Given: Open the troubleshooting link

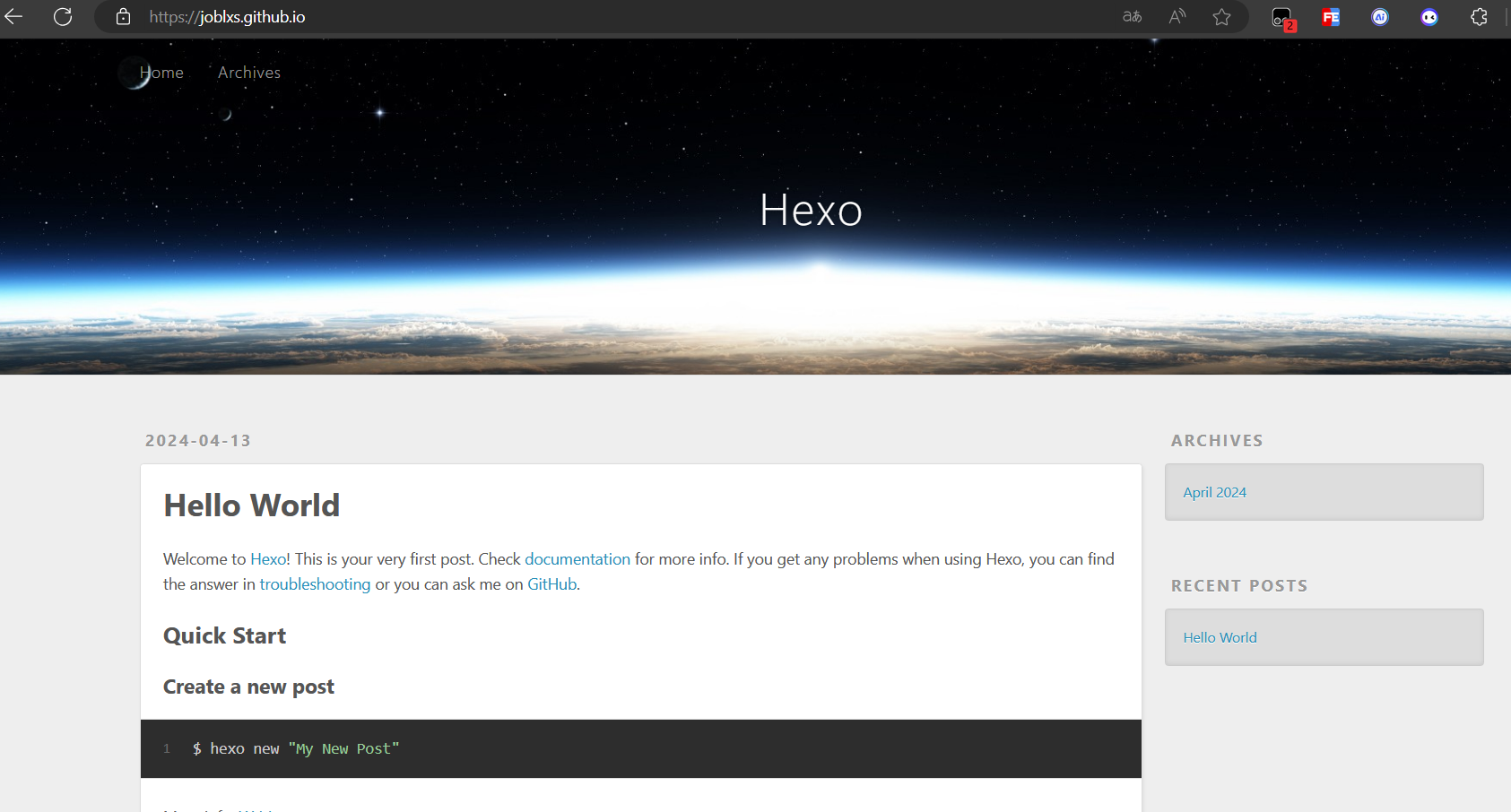Looking at the screenshot, I should coord(315,584).
